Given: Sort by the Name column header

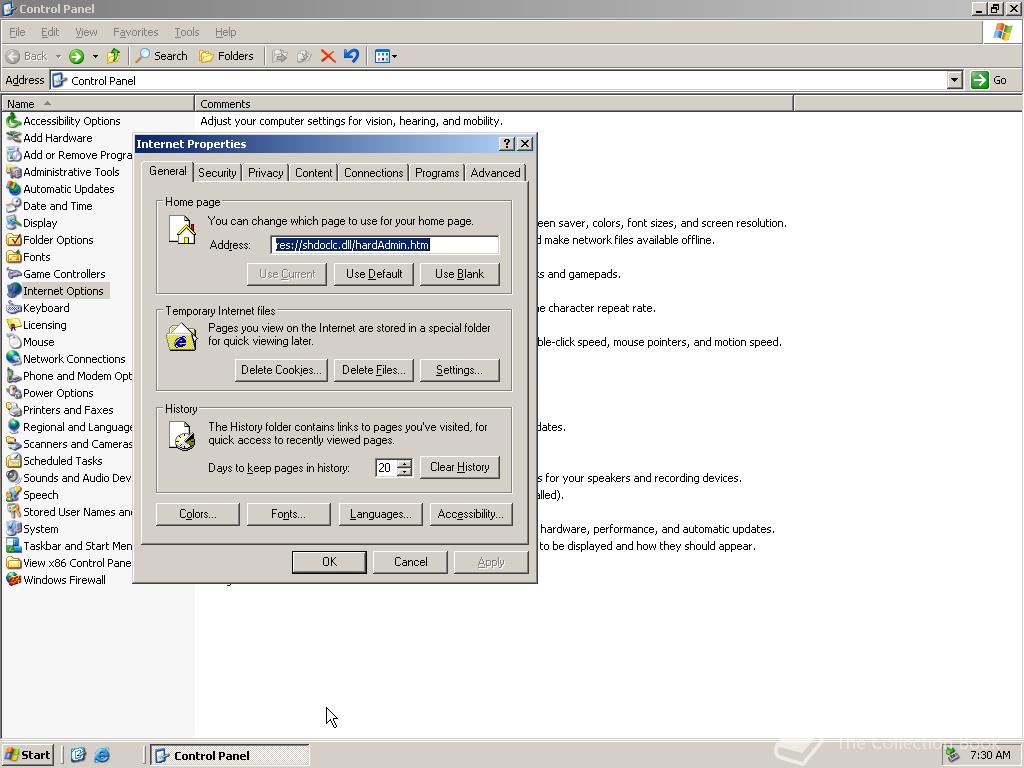Looking at the screenshot, I should point(98,104).
